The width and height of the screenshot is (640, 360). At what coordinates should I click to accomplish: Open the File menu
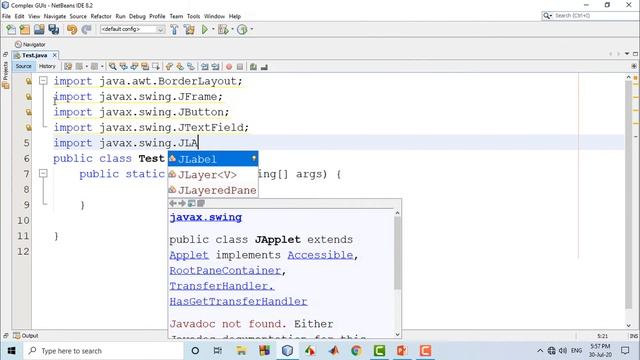(6, 16)
